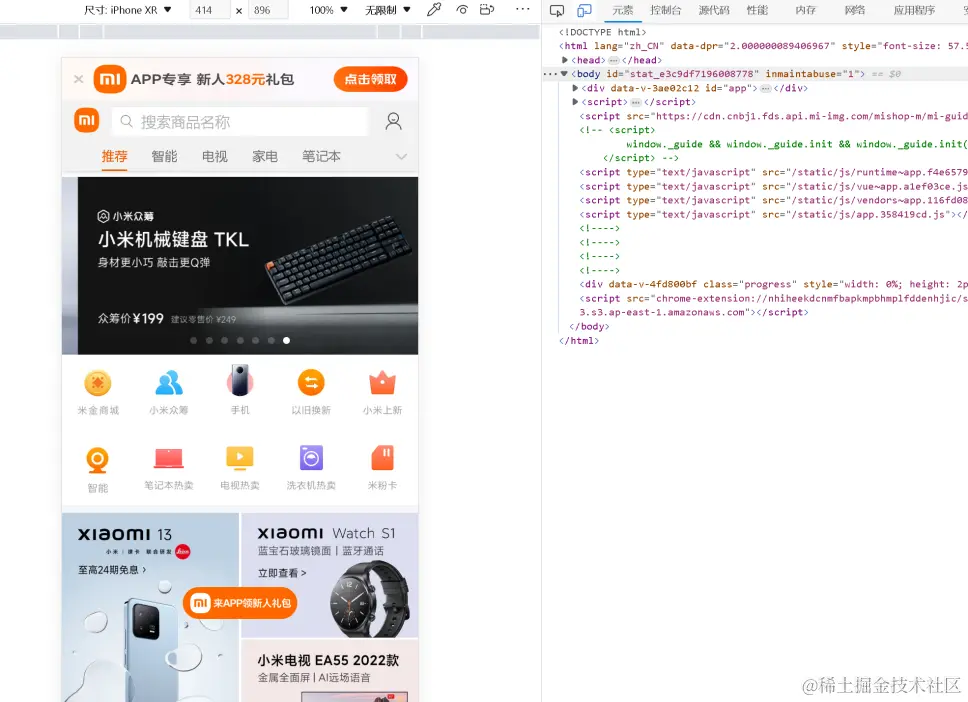Collapse the body element node
The height and width of the screenshot is (702, 968).
[x=564, y=73]
